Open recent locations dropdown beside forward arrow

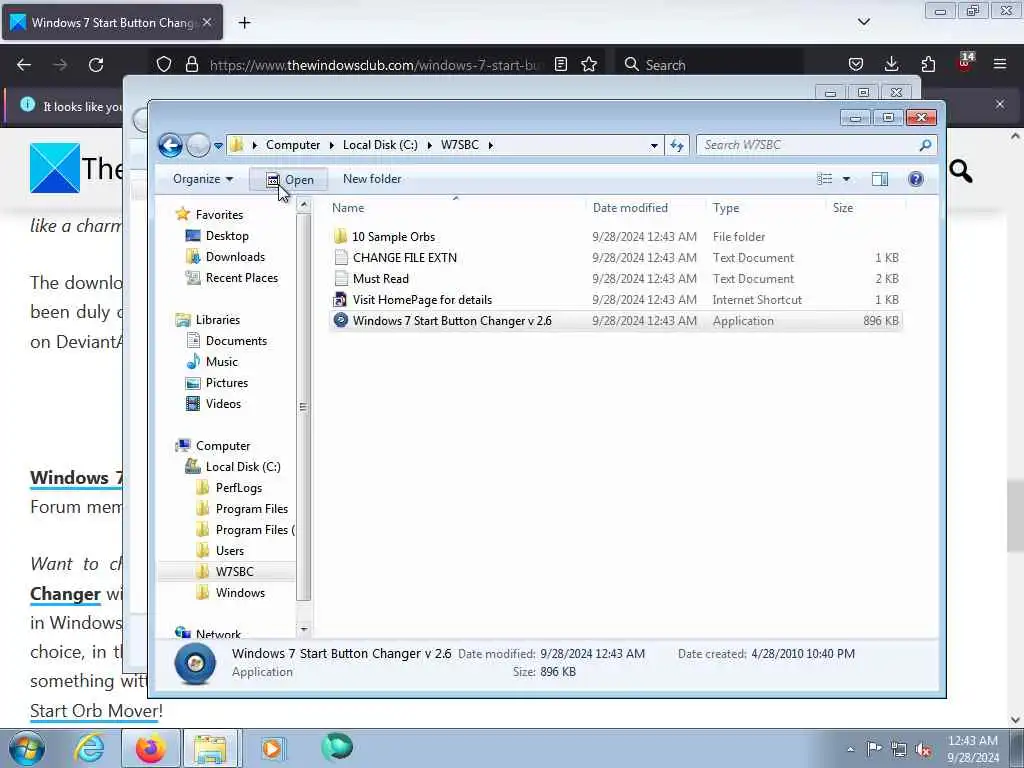pyautogui.click(x=218, y=146)
